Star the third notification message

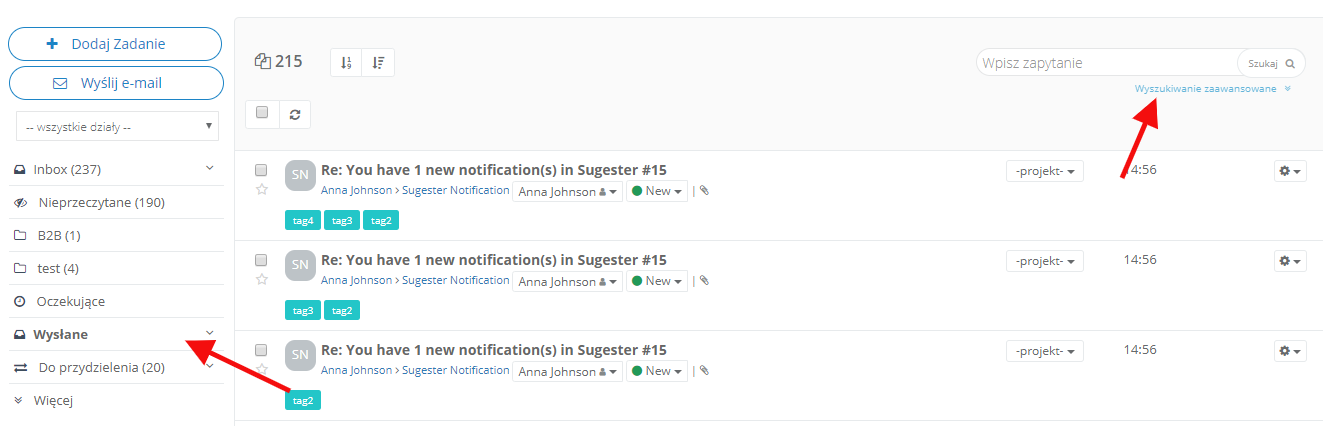click(262, 369)
